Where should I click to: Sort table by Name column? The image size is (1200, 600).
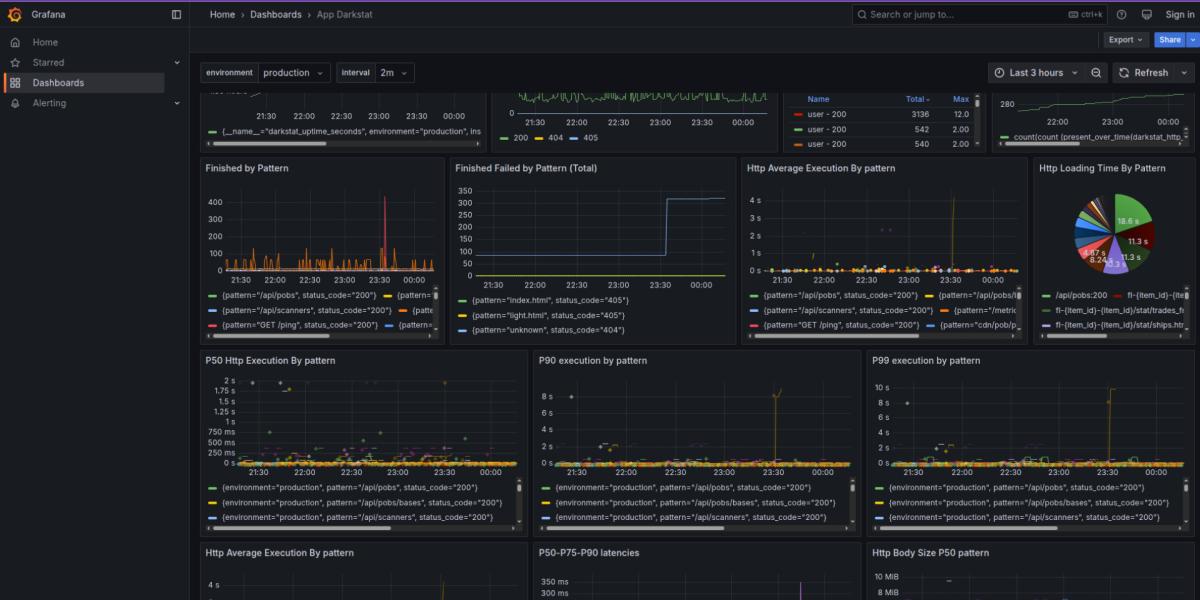818,99
